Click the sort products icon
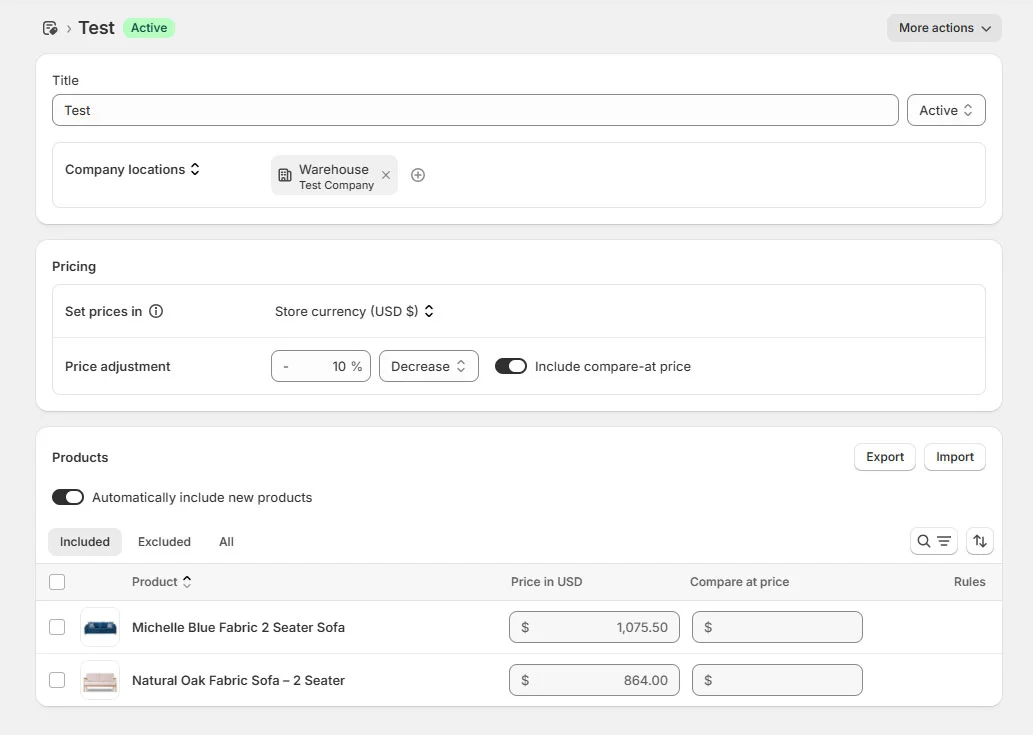Image resolution: width=1033 pixels, height=735 pixels. pos(980,541)
